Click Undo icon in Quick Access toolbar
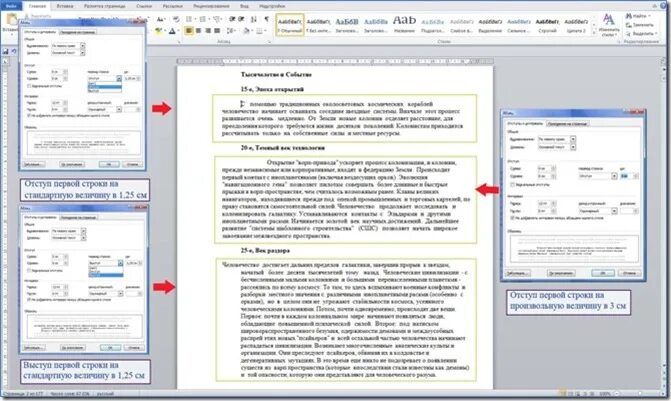Screen dimensions: 671x401 14,51
